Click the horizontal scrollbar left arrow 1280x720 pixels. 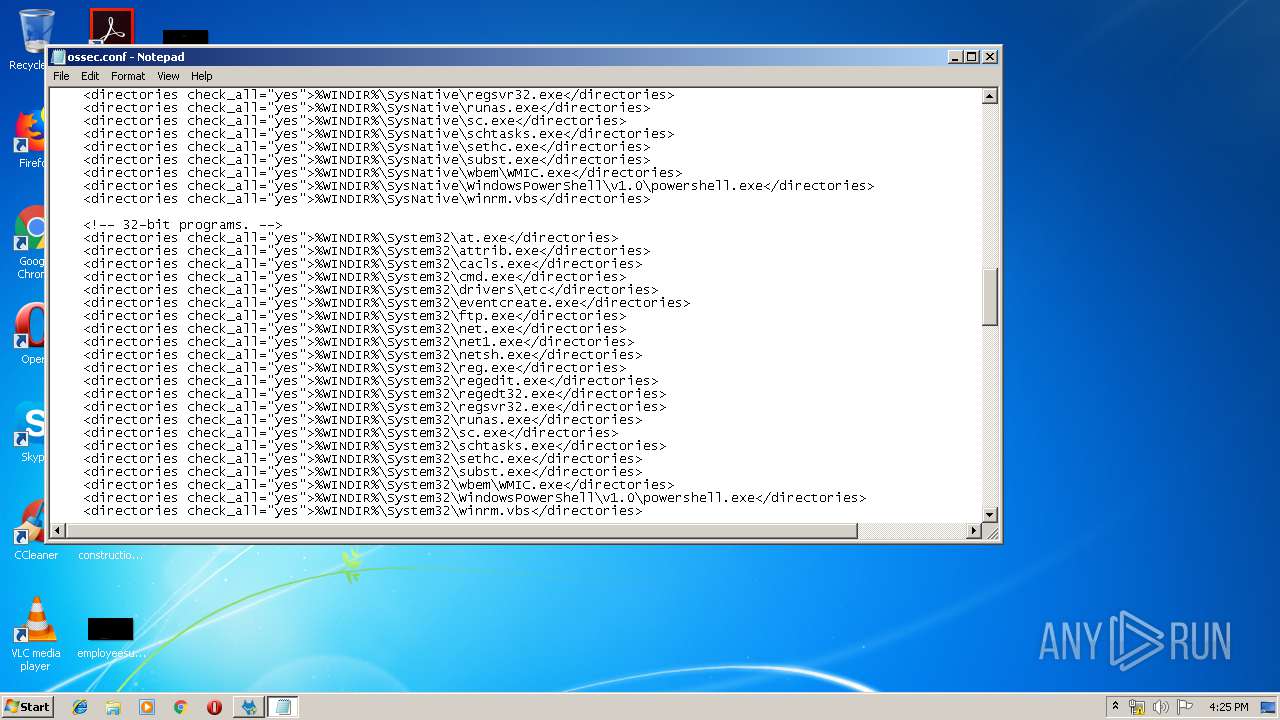pos(58,531)
